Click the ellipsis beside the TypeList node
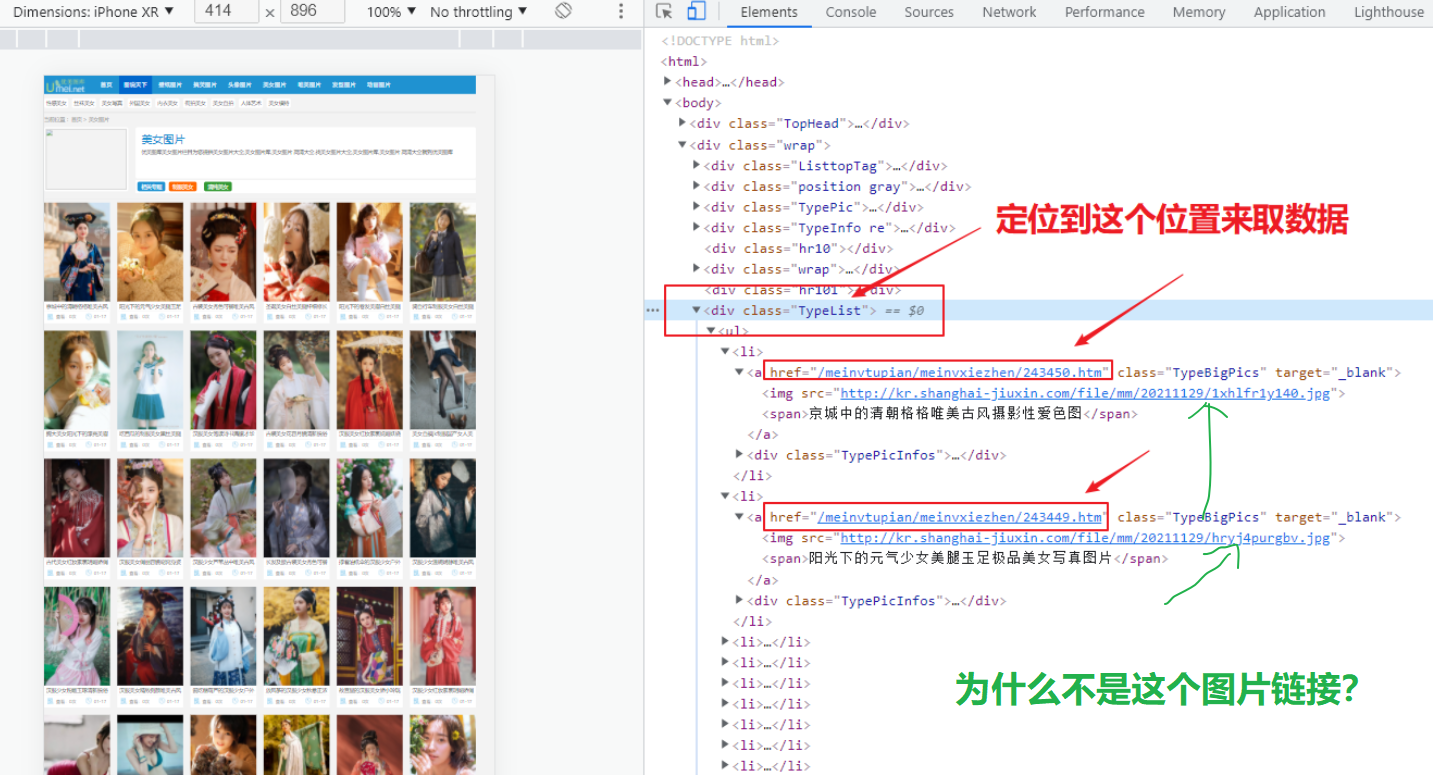The height and width of the screenshot is (775, 1433). [x=652, y=310]
